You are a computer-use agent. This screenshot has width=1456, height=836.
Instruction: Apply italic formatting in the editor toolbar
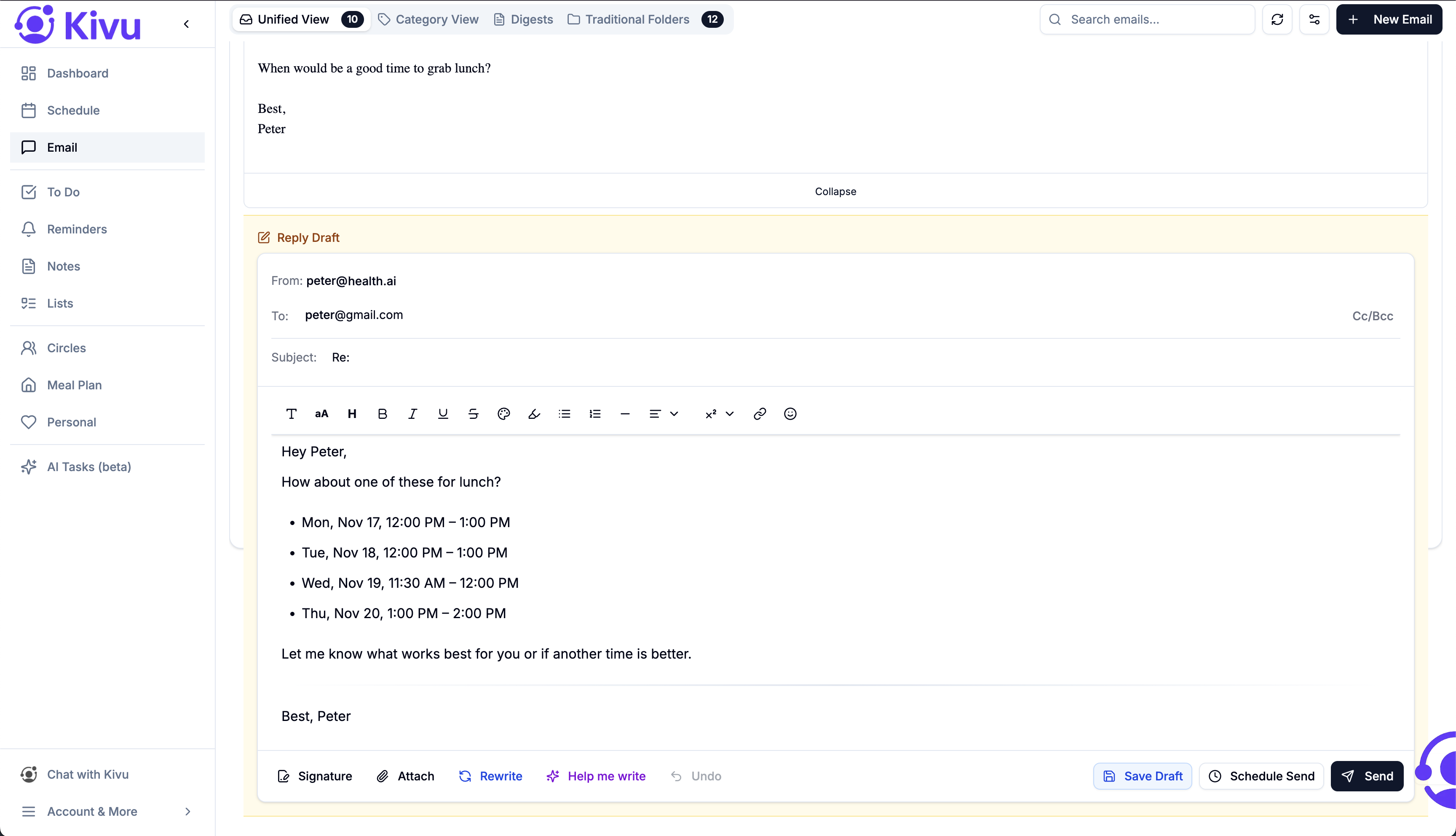click(412, 414)
